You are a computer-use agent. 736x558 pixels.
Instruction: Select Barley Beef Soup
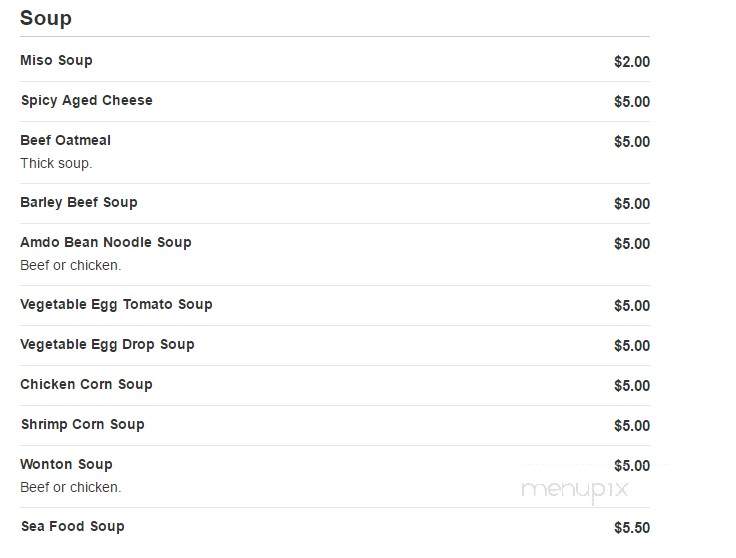[x=79, y=202]
